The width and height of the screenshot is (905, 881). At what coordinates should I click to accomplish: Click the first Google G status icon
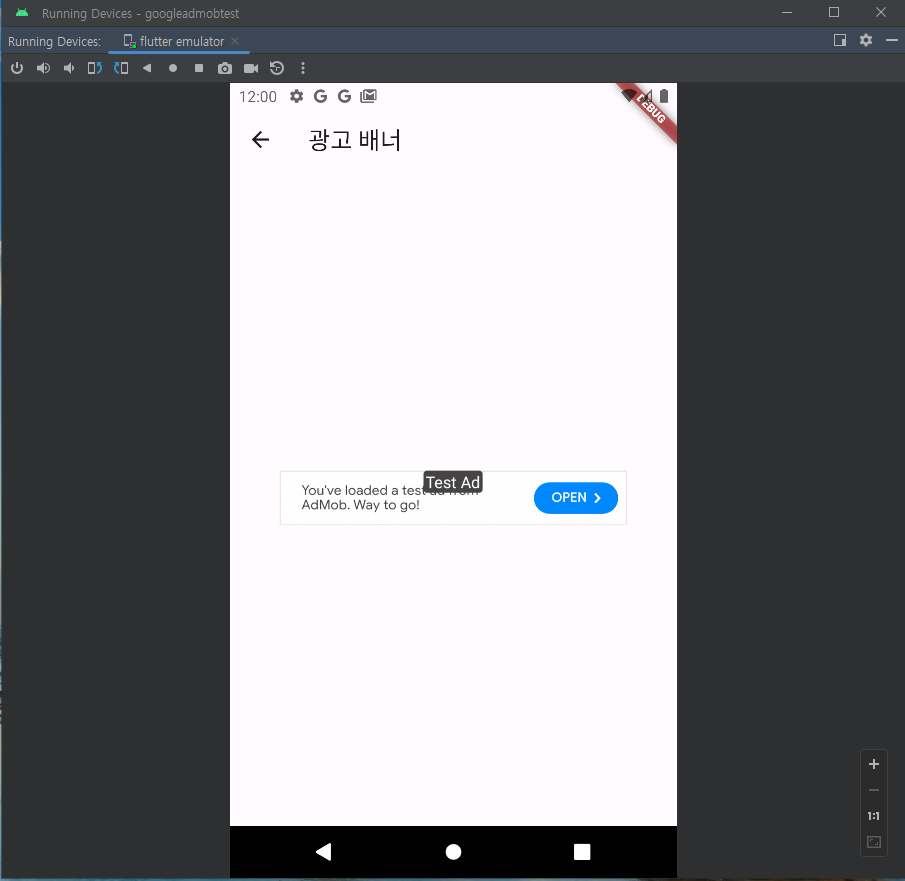320,96
